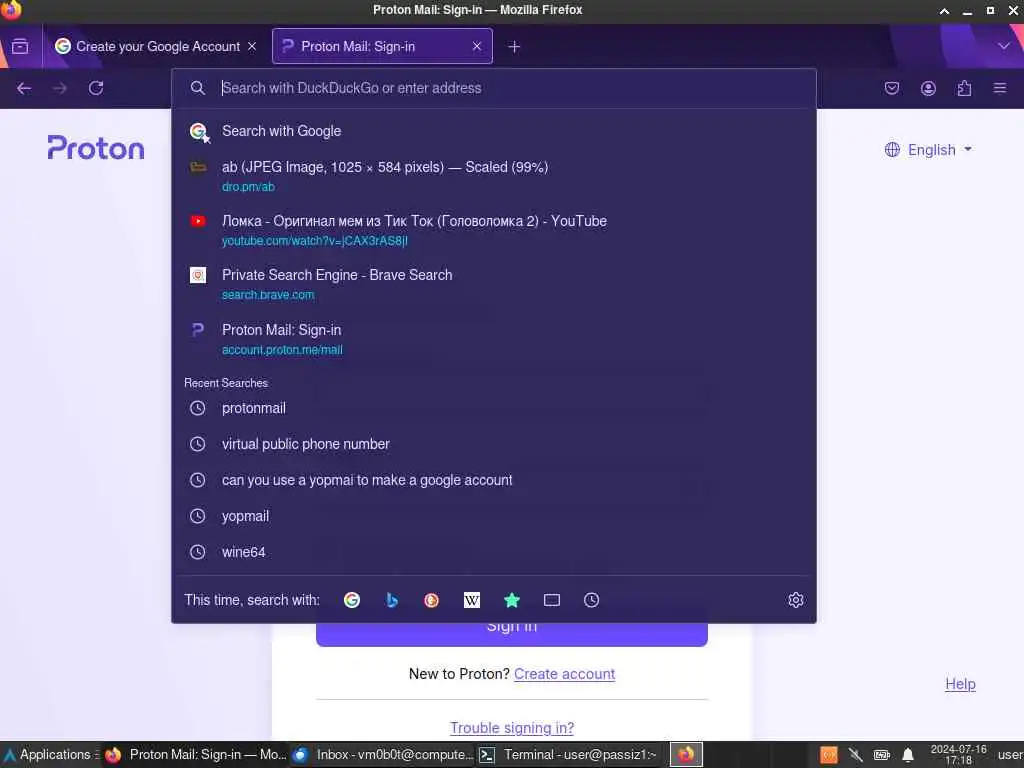Image resolution: width=1024 pixels, height=768 pixels.
Task: Search bookmarks with the star icon
Action: pos(512,600)
